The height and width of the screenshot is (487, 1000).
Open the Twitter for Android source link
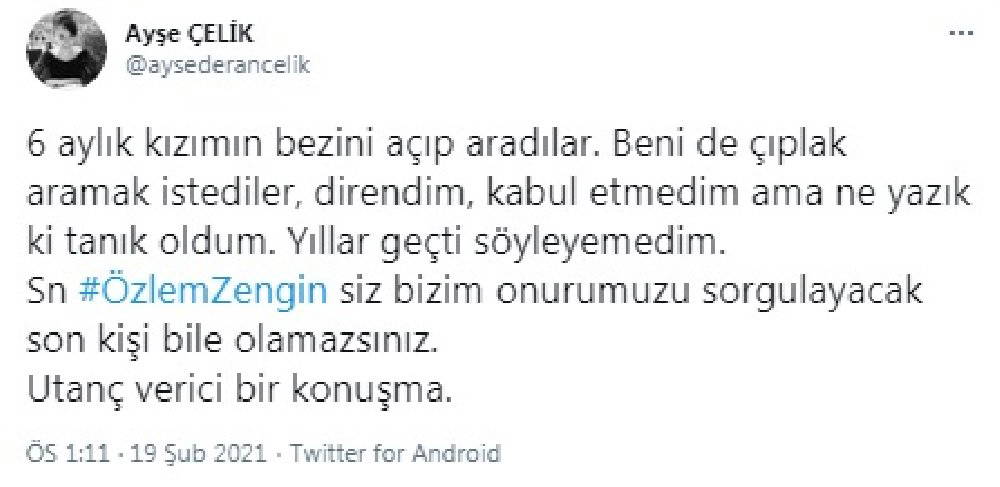point(394,453)
